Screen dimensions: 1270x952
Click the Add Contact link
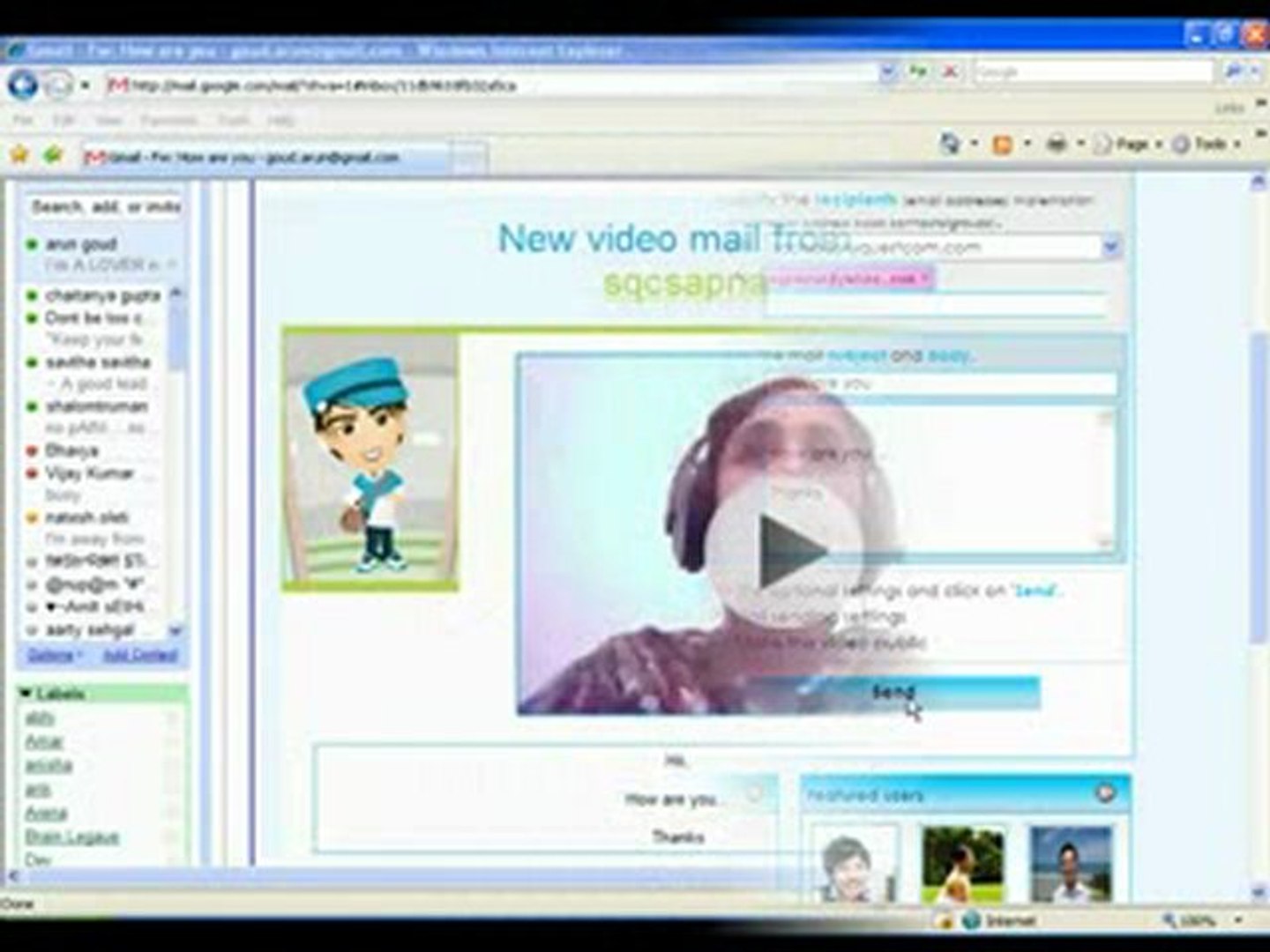click(140, 655)
